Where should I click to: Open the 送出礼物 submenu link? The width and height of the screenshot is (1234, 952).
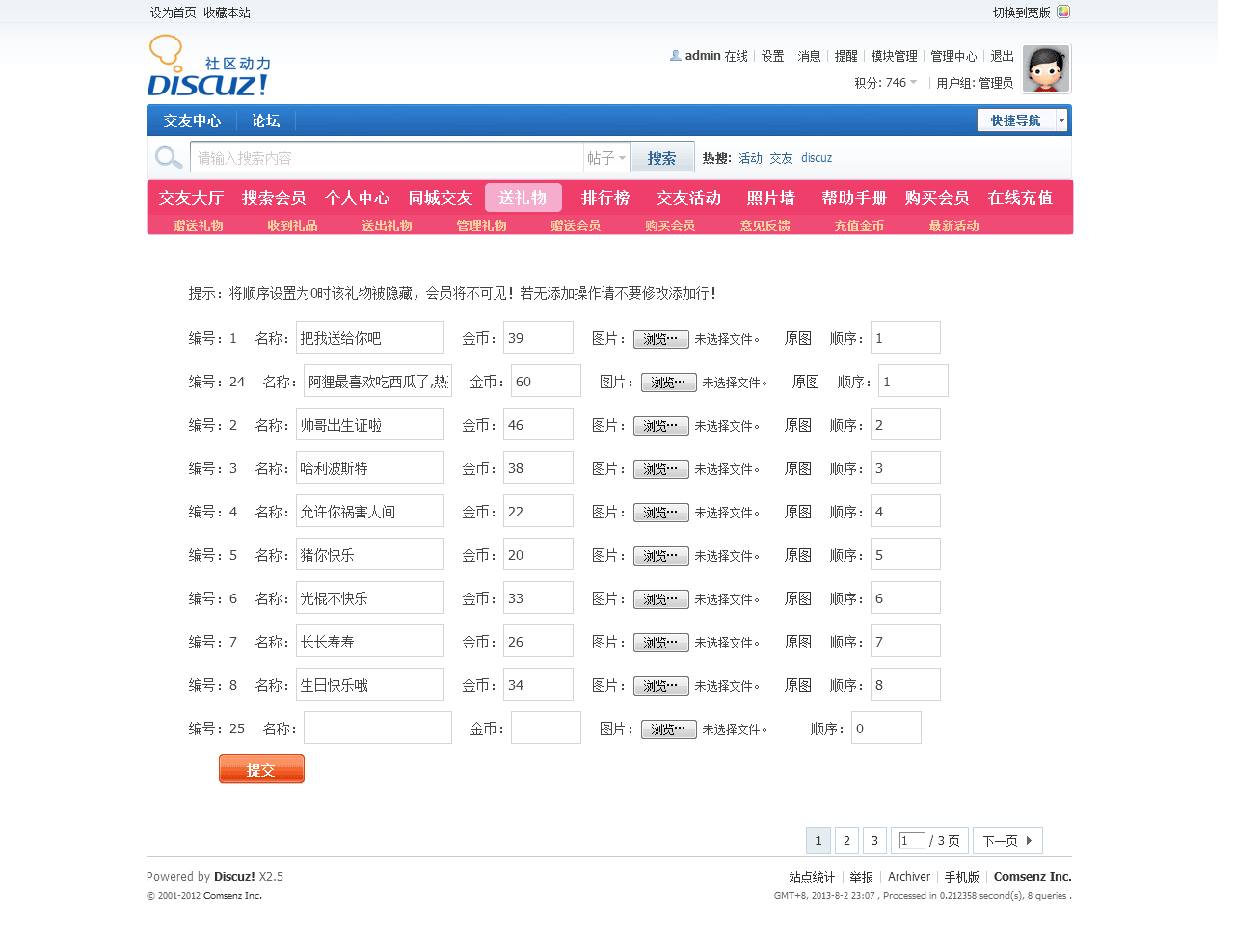pyautogui.click(x=387, y=225)
